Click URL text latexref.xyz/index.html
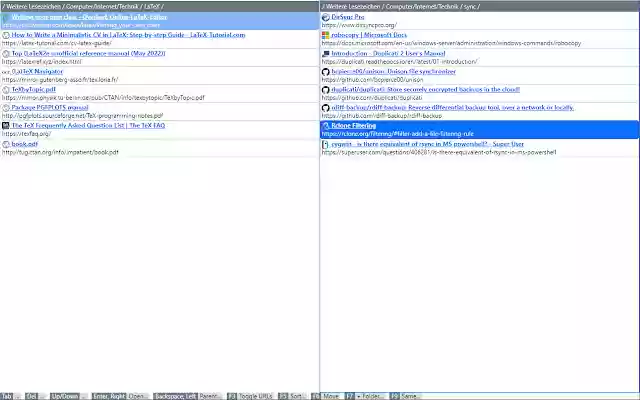Image resolution: width=640 pixels, height=400 pixels. click(42, 62)
